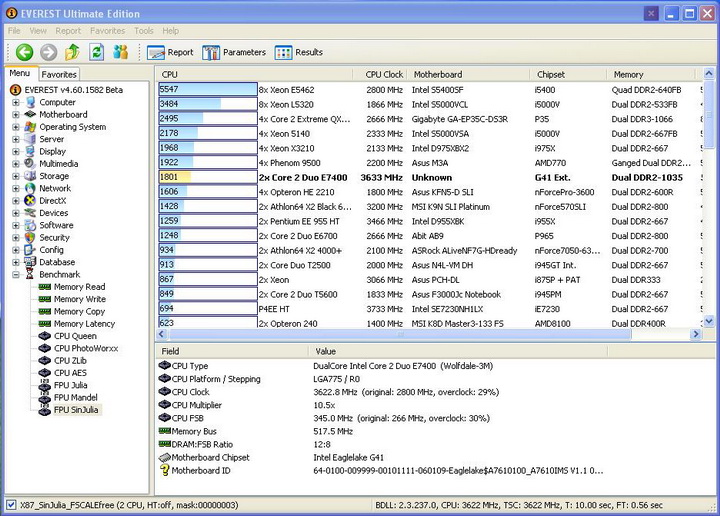Click the Manage users toolbar icon
The width and height of the screenshot is (720, 516).
120,52
